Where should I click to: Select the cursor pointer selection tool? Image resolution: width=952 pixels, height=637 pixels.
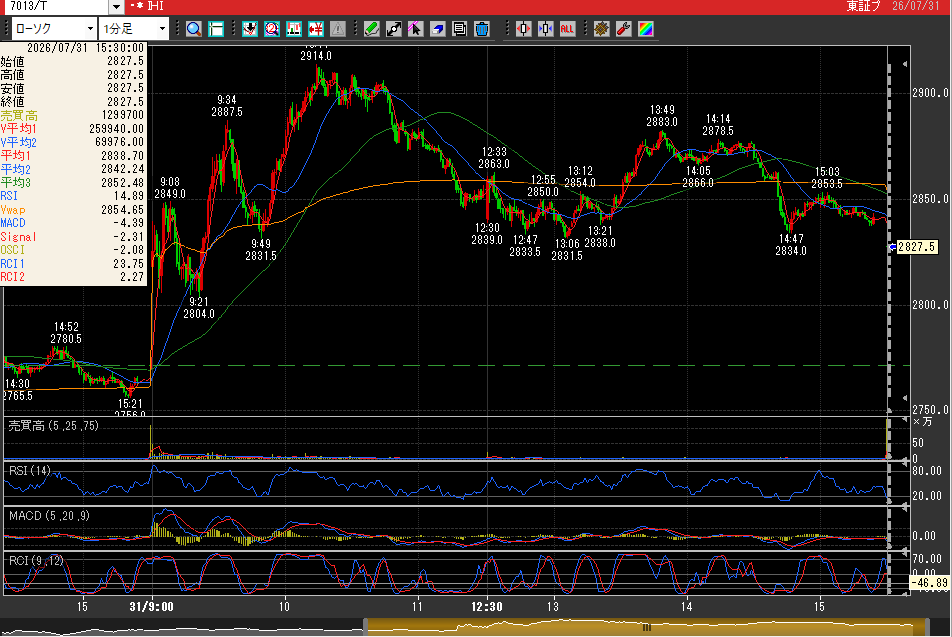click(x=415, y=29)
